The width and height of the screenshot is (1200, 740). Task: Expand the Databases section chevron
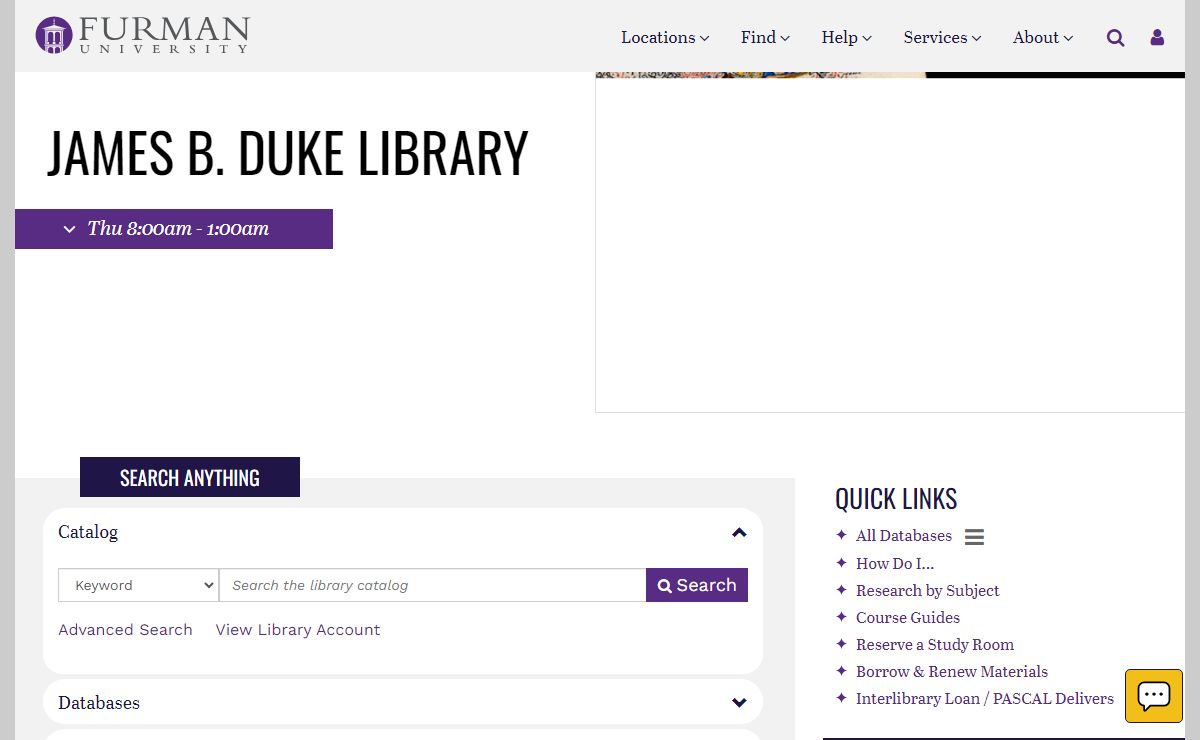click(739, 703)
